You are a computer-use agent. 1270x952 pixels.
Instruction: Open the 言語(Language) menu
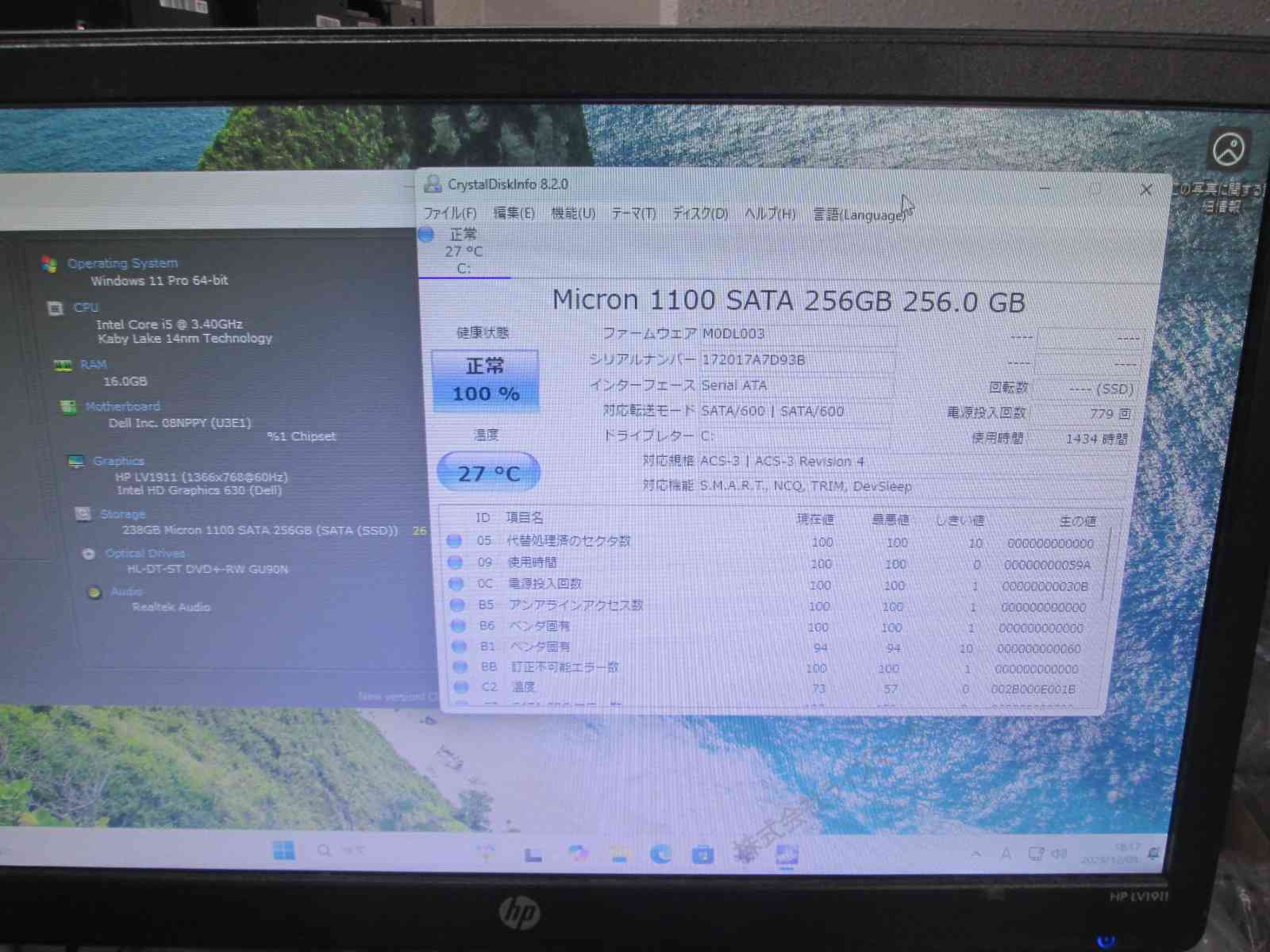[859, 215]
